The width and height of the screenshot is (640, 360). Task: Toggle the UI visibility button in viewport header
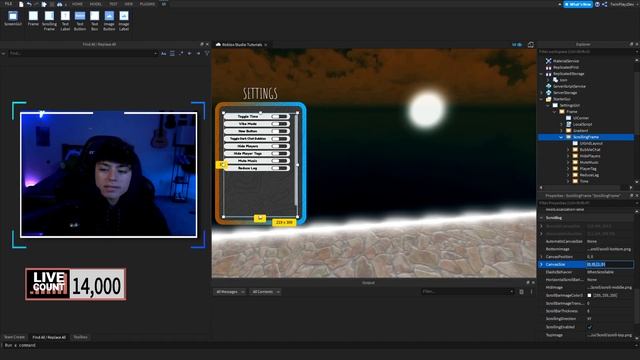tap(517, 44)
